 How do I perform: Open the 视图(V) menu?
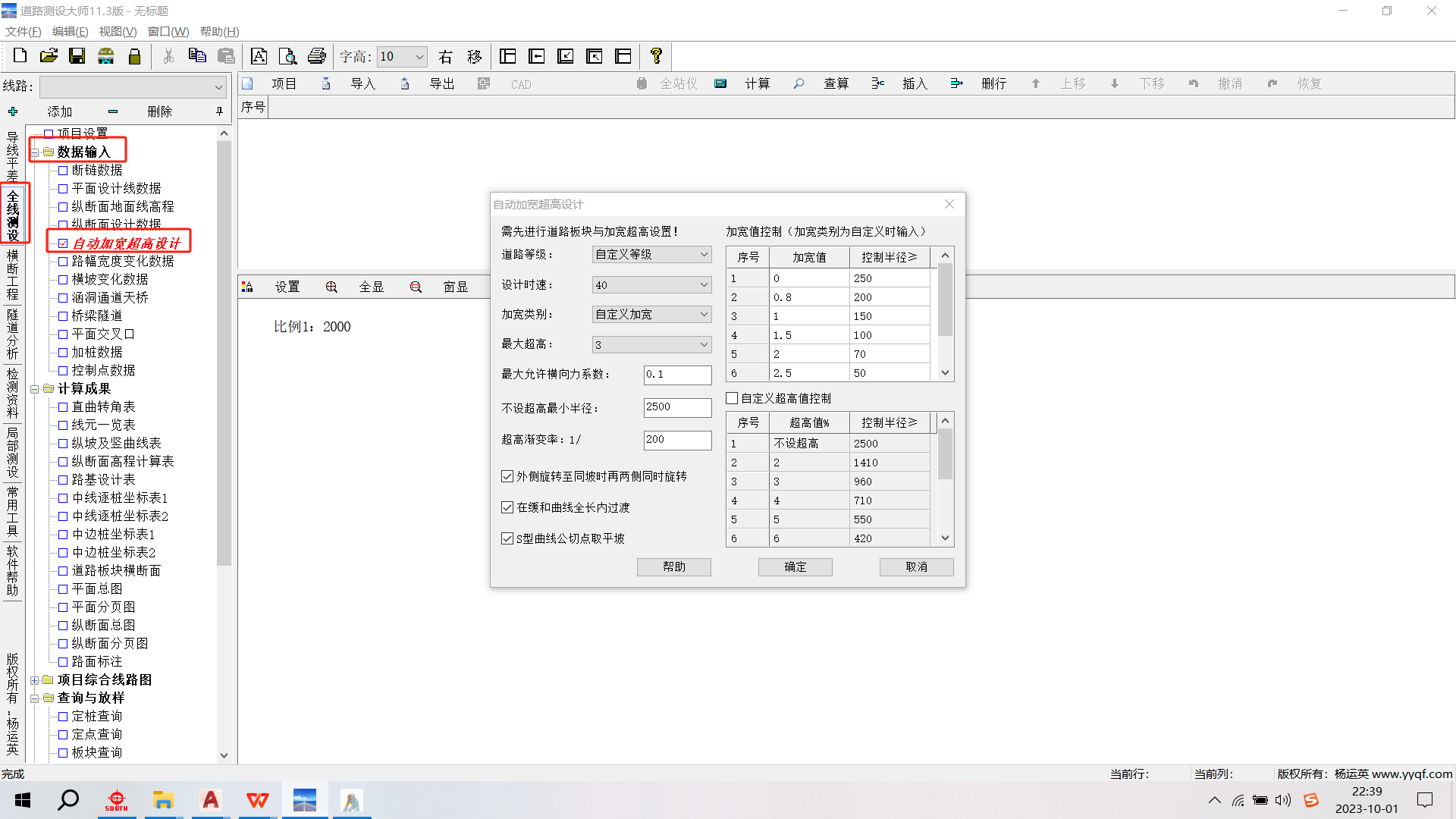pos(118,31)
